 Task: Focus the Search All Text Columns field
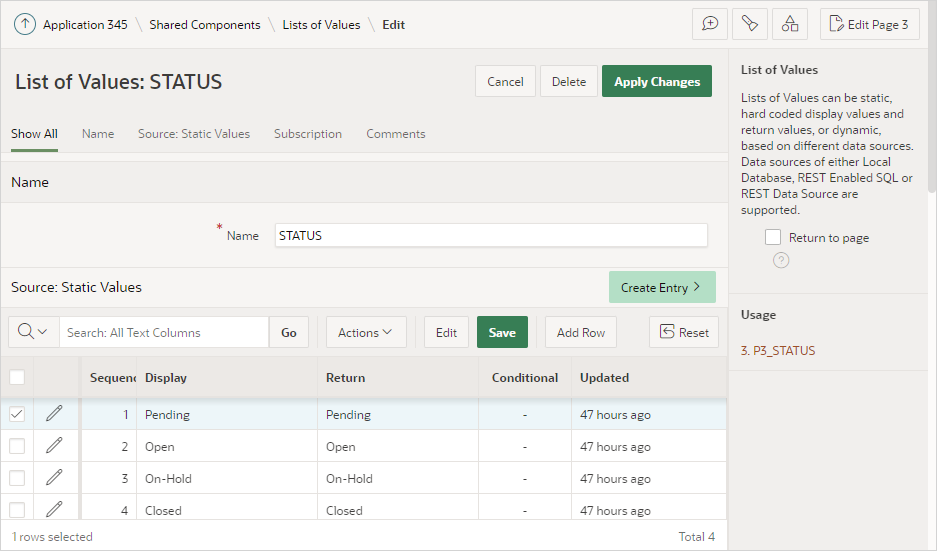[x=164, y=332]
